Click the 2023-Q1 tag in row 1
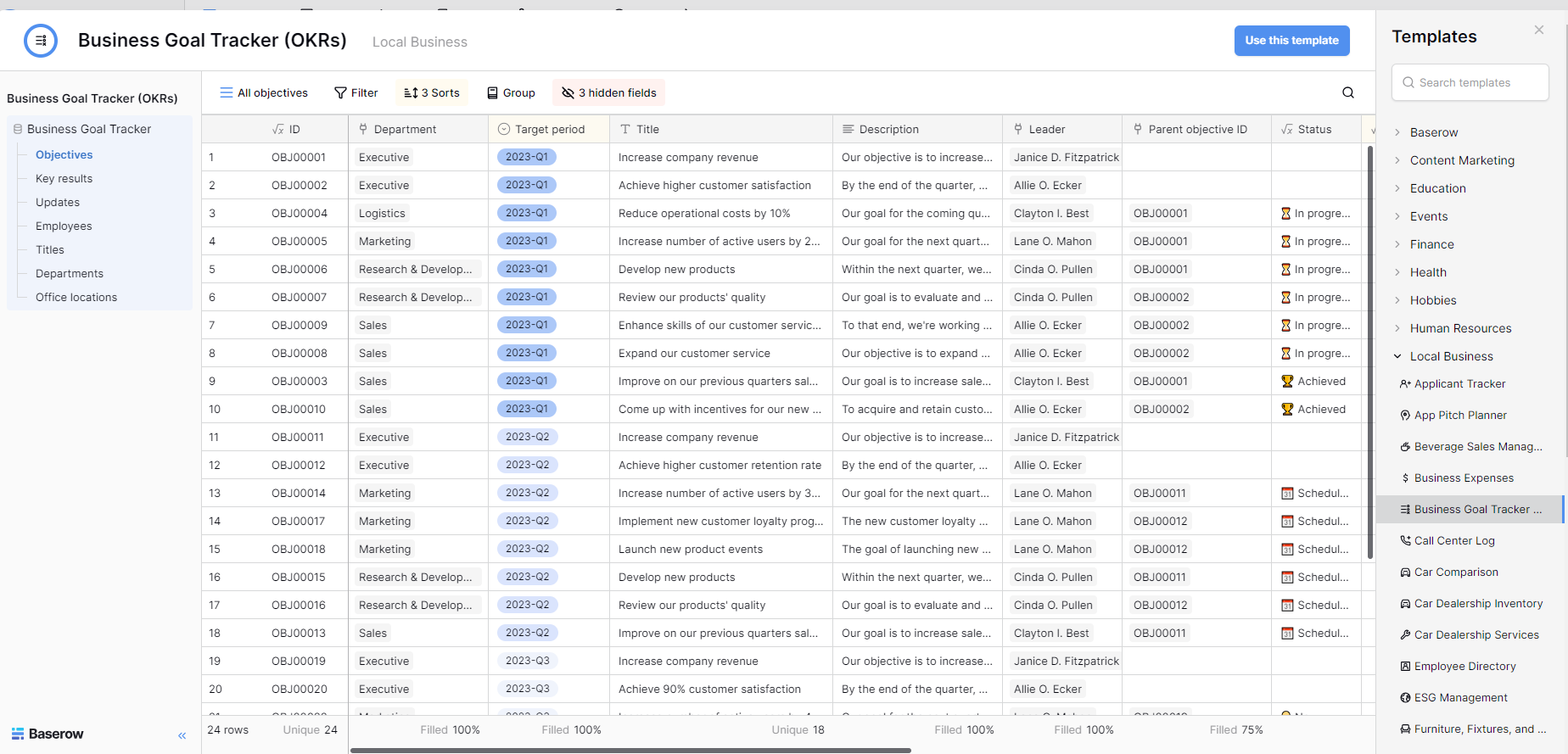The height and width of the screenshot is (754, 1568). click(526, 157)
